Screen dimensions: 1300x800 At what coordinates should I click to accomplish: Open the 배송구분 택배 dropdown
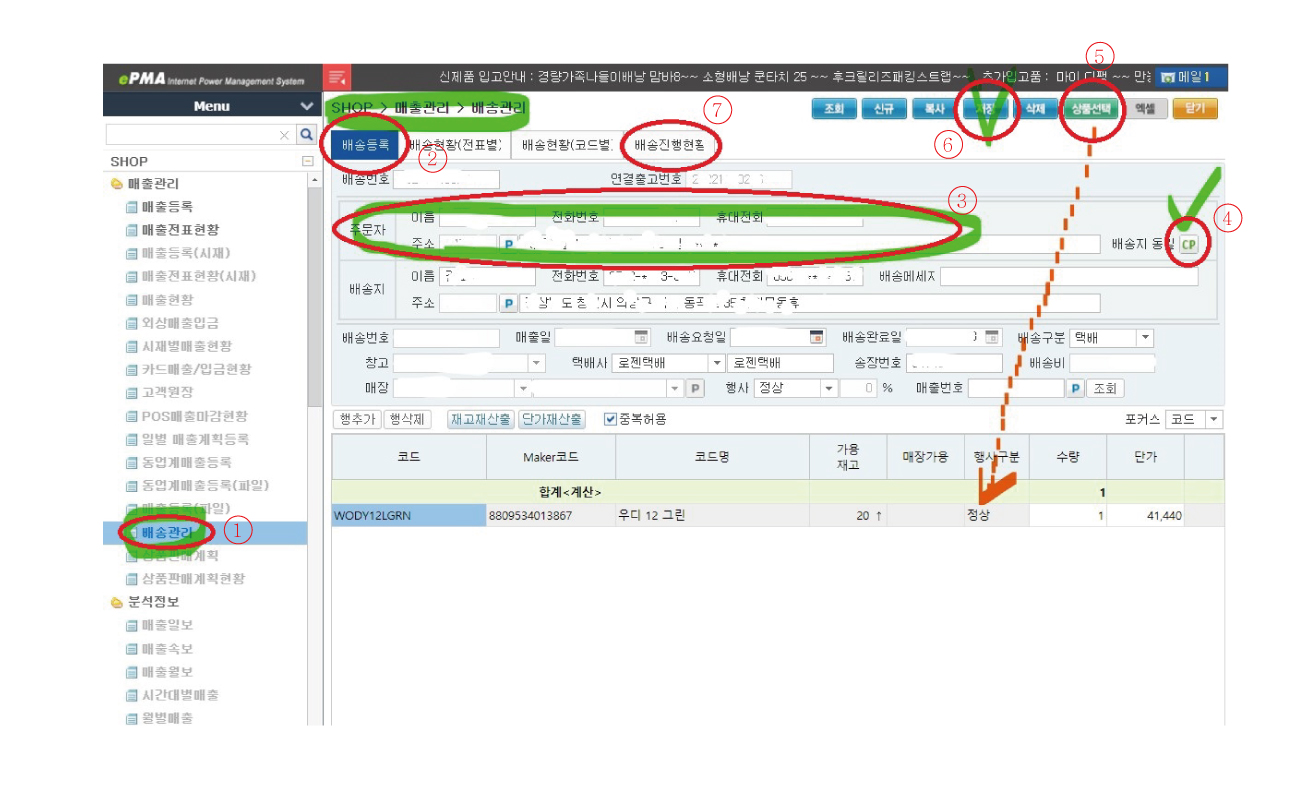point(1145,338)
